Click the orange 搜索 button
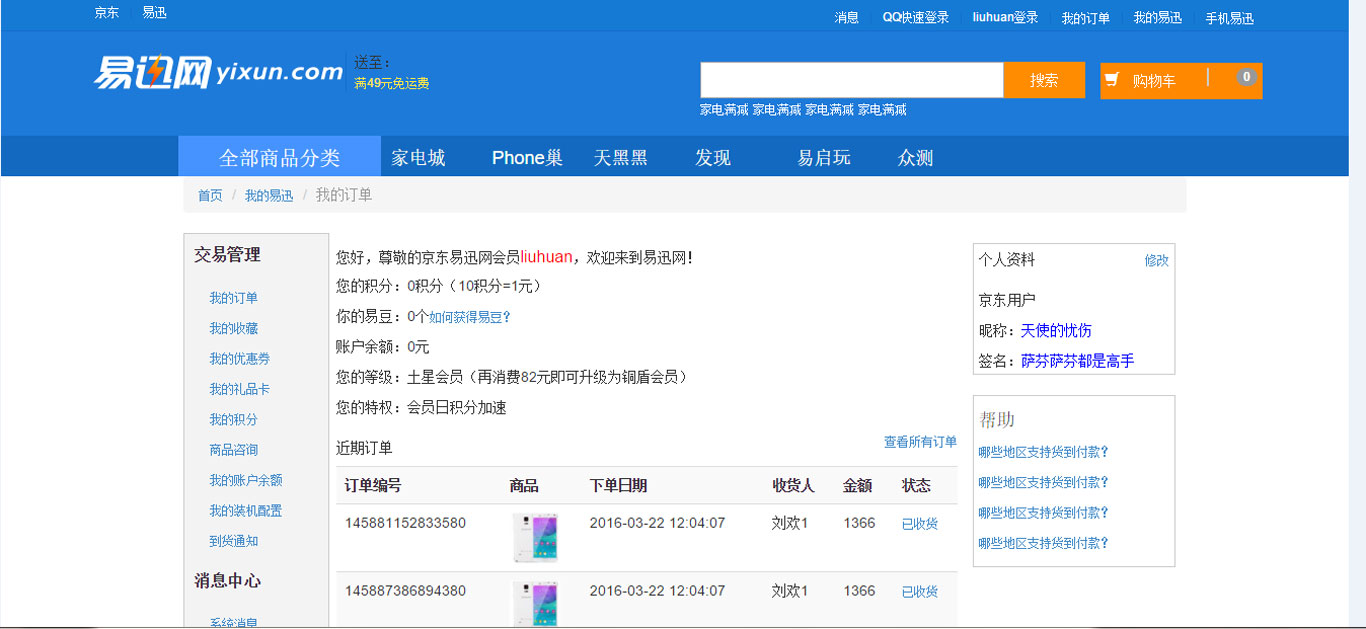Viewport: 1366px width, 629px height. tap(1044, 80)
